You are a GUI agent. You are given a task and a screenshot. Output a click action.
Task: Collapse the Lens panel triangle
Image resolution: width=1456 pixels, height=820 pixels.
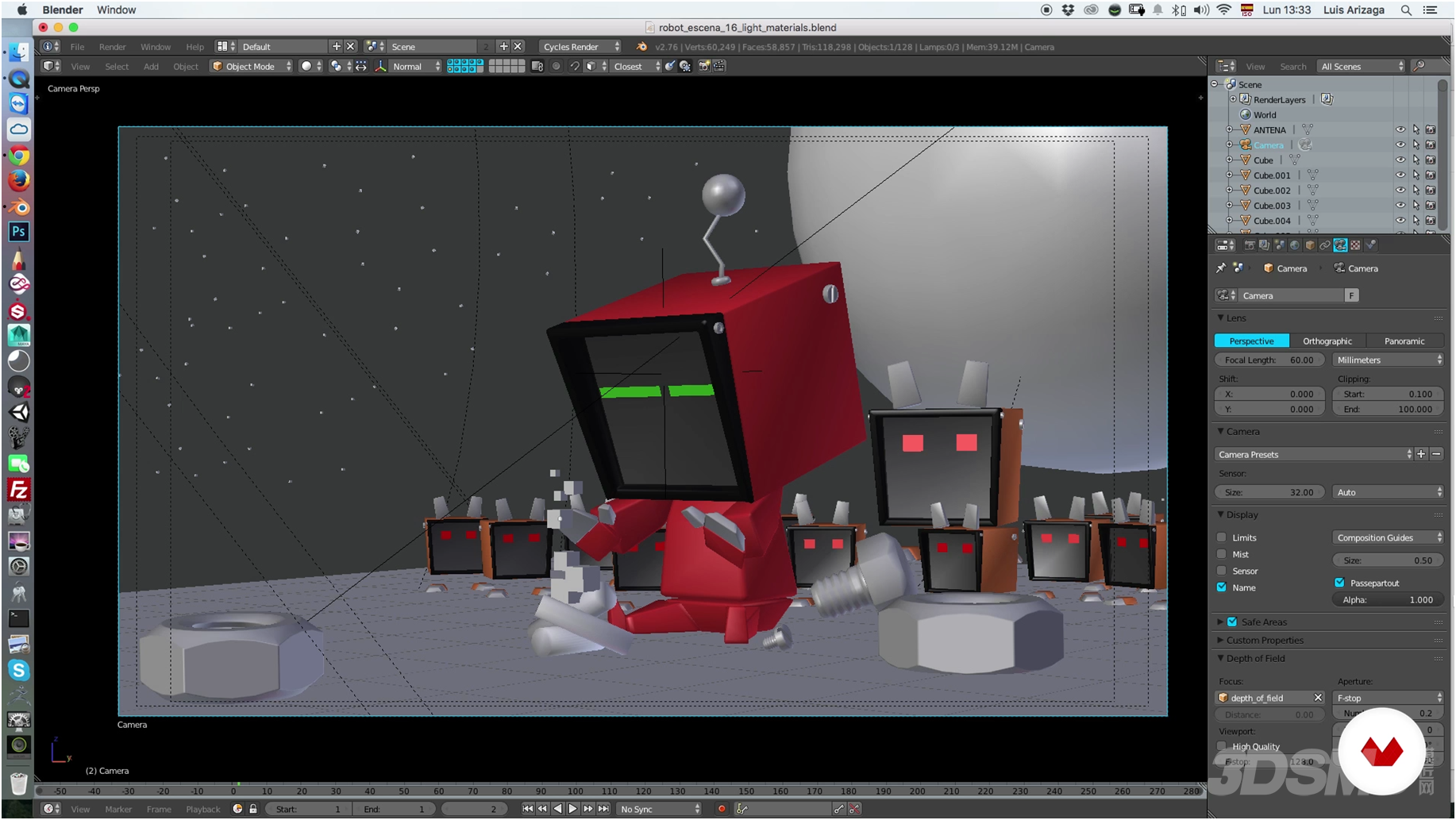pyautogui.click(x=1221, y=318)
